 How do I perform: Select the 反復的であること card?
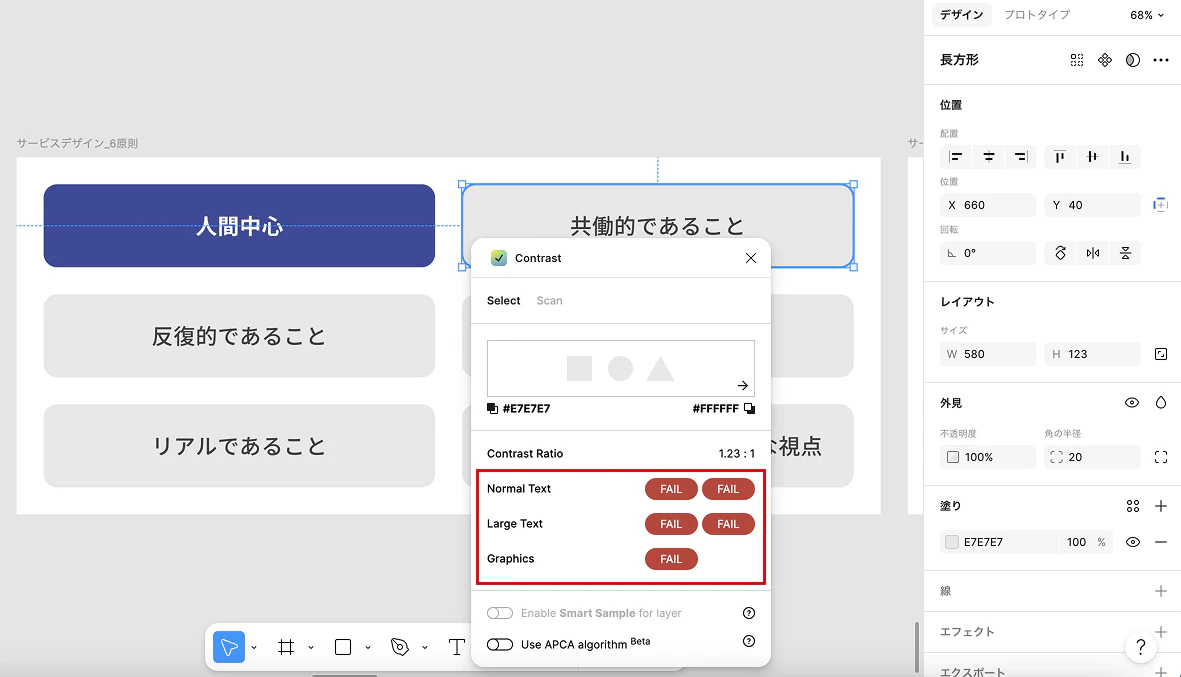point(240,336)
